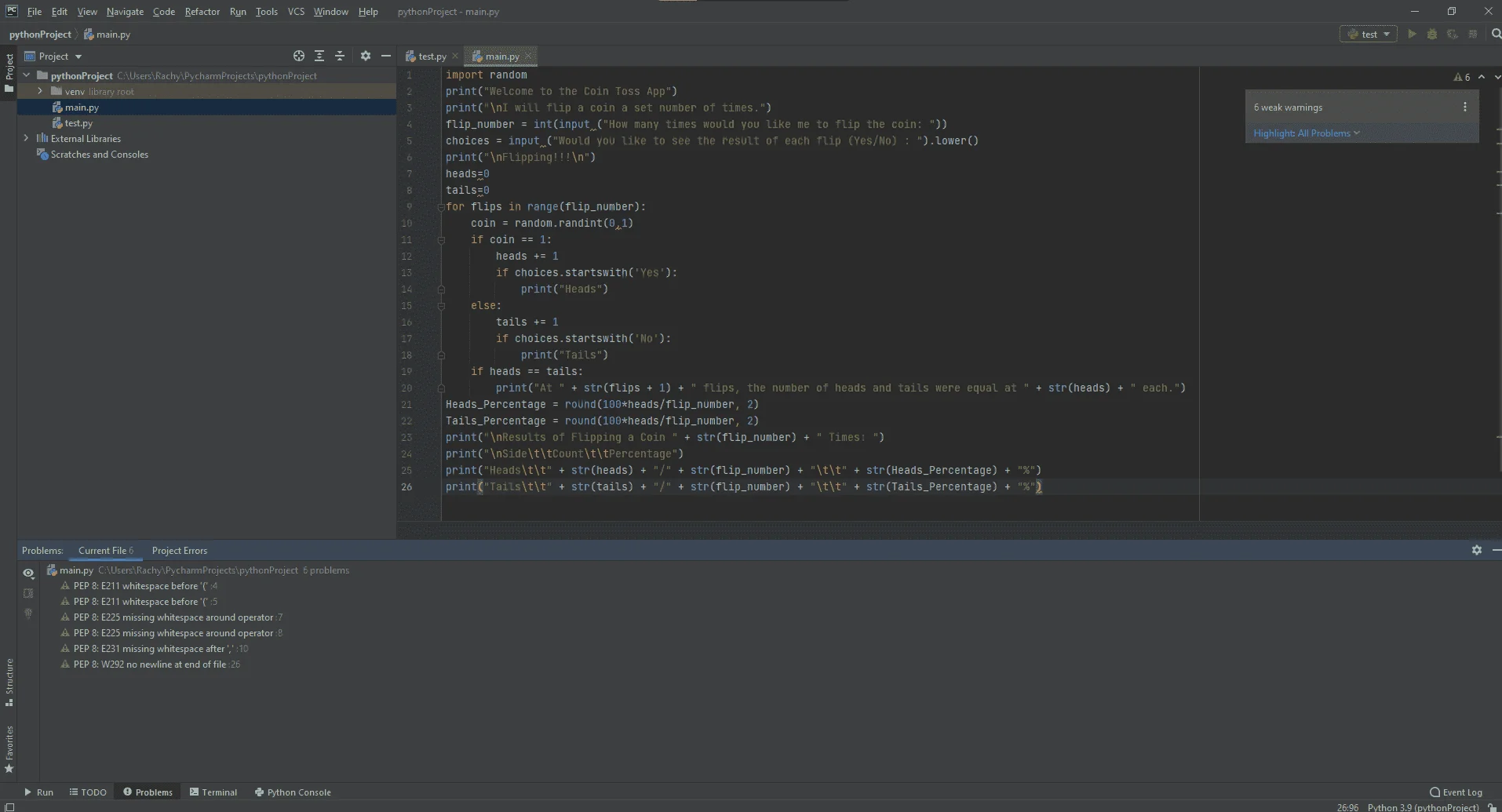Close the main.py editor tab
Viewport: 1502px width, 812px height.
click(528, 56)
